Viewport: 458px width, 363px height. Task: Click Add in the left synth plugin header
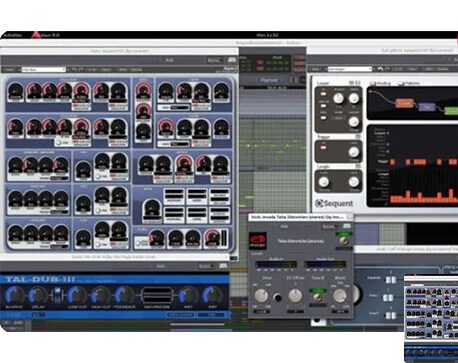(x=169, y=60)
